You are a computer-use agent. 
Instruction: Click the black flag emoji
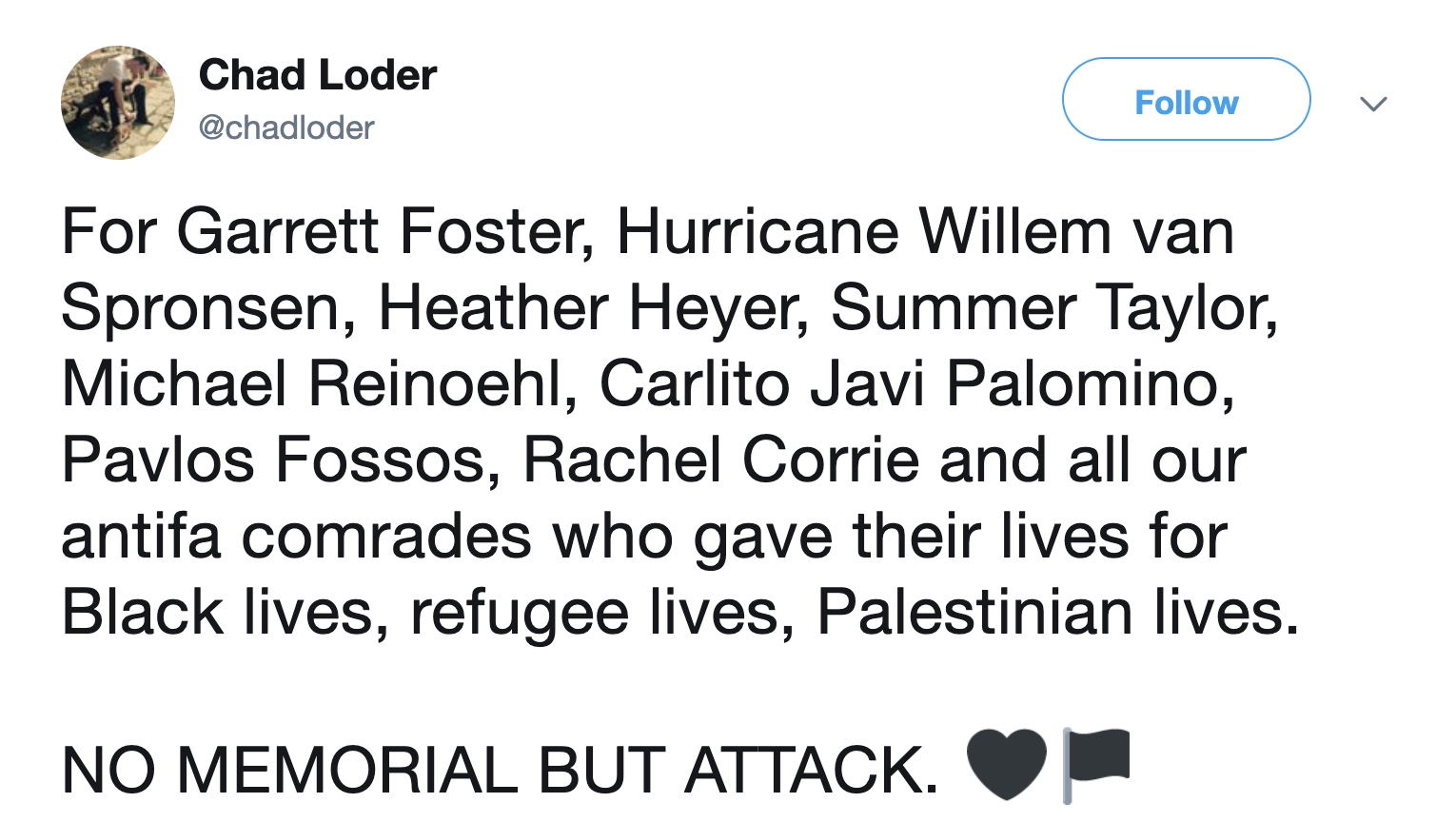click(1095, 765)
